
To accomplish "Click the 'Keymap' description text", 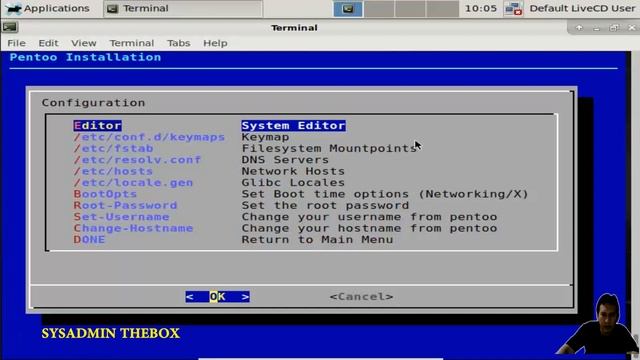I will [265, 137].
